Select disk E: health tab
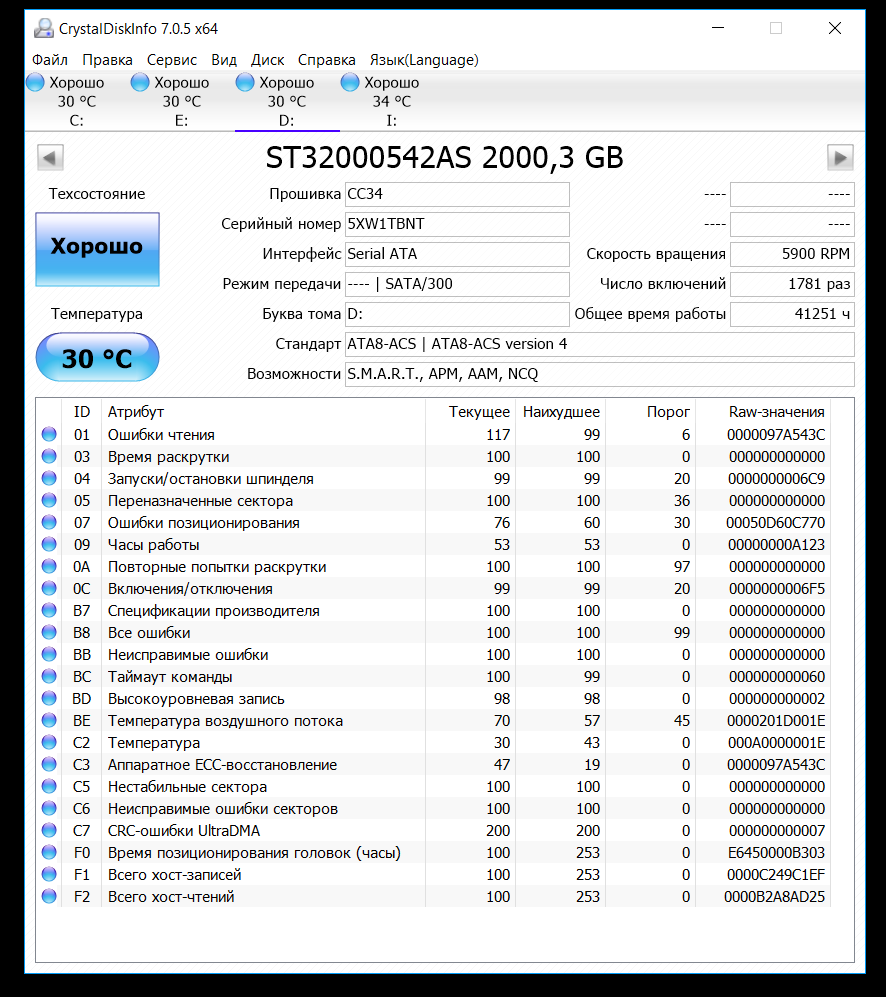Image resolution: width=886 pixels, height=997 pixels. [182, 100]
